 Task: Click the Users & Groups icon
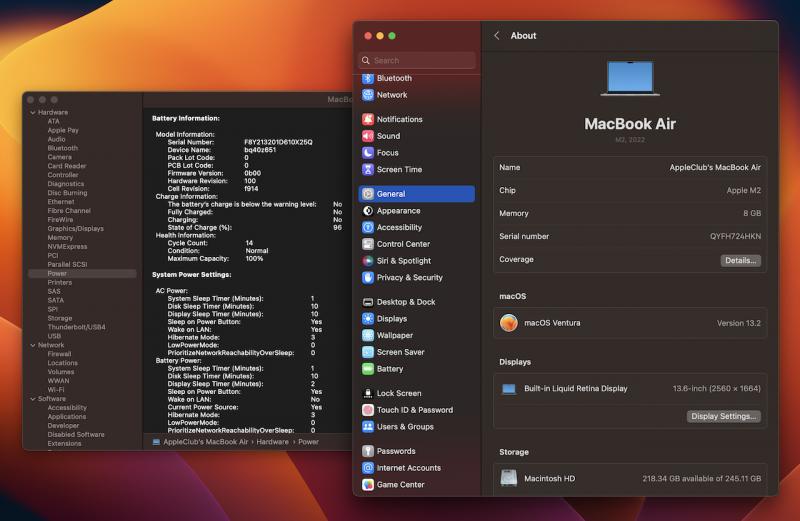point(368,427)
